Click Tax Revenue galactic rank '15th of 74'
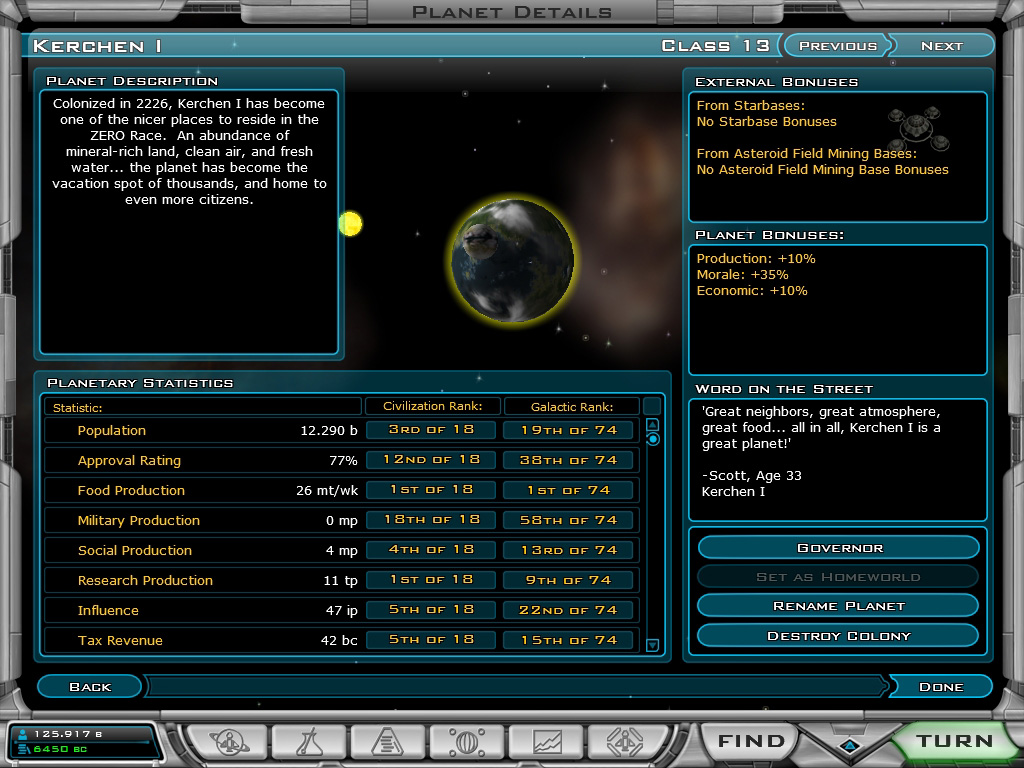Image resolution: width=1024 pixels, height=768 pixels. point(568,641)
